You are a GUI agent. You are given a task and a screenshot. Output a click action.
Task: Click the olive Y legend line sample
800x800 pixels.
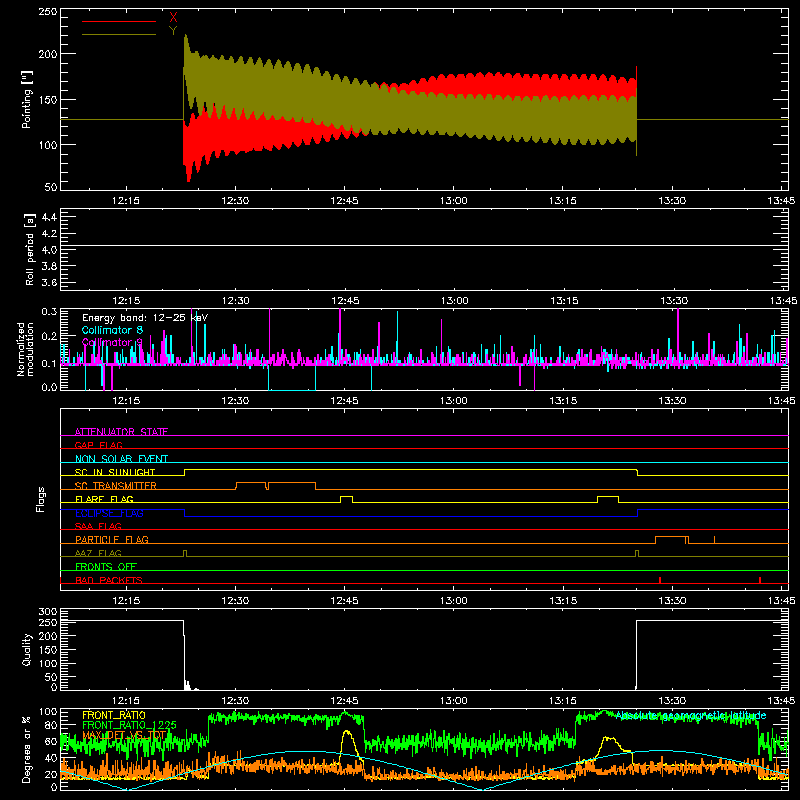(x=119, y=34)
